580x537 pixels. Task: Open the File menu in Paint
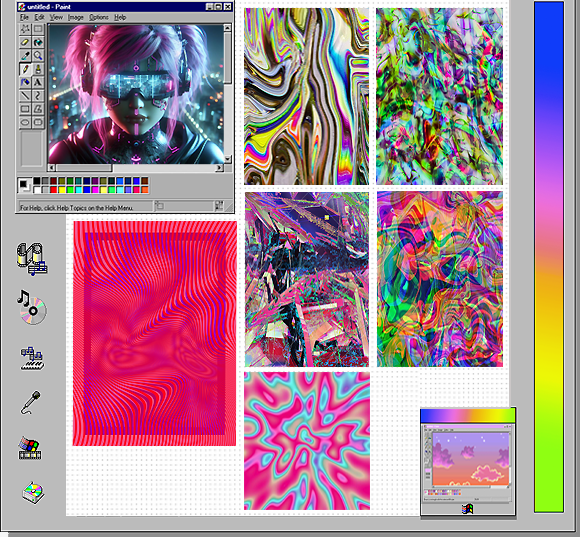click(24, 17)
